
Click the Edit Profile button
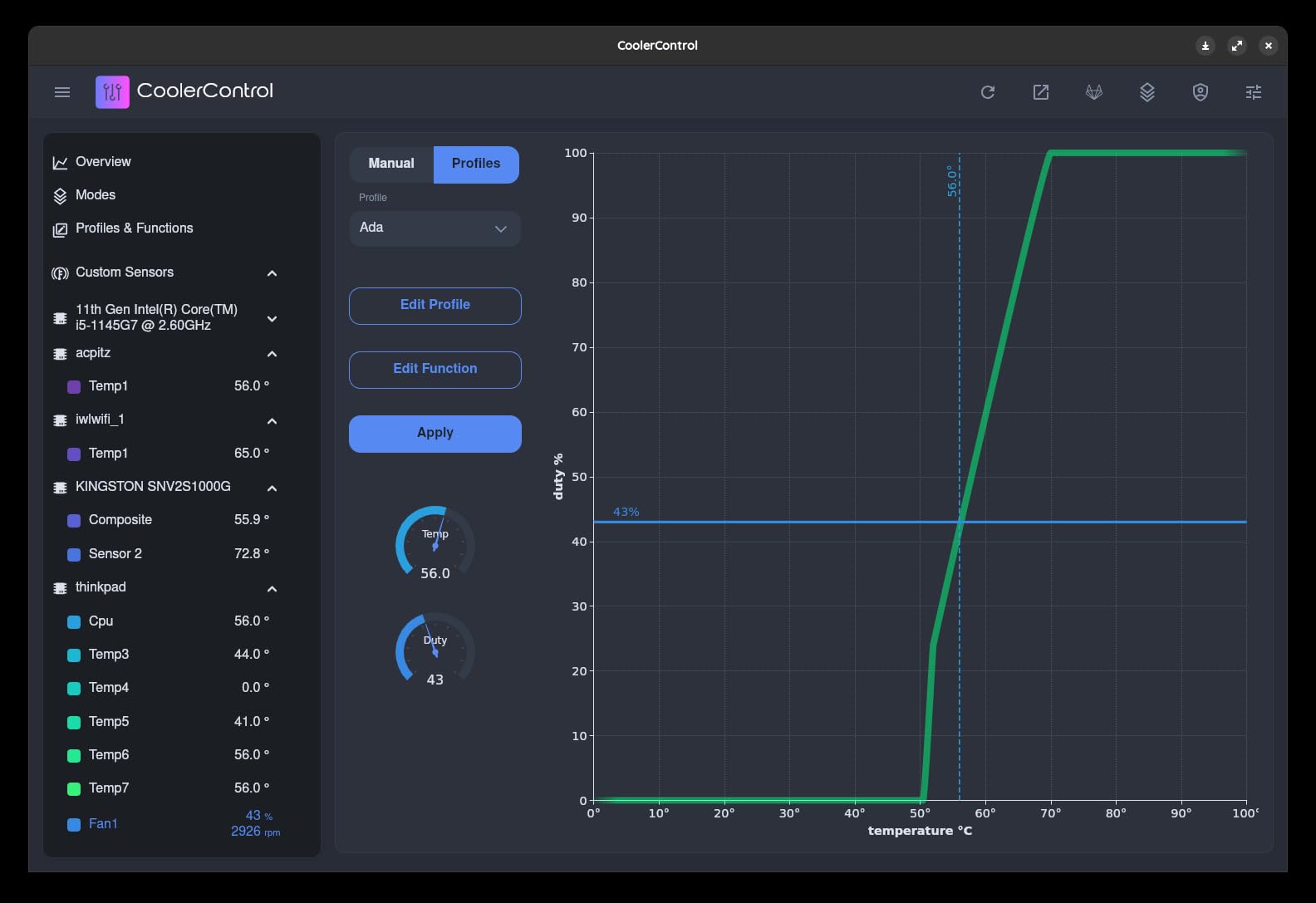click(x=435, y=305)
